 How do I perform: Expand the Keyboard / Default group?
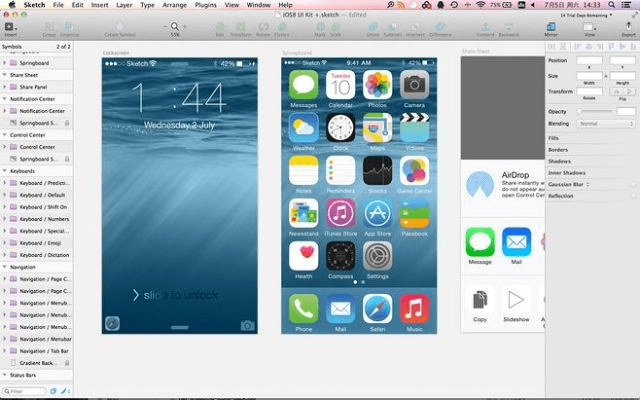point(4,195)
